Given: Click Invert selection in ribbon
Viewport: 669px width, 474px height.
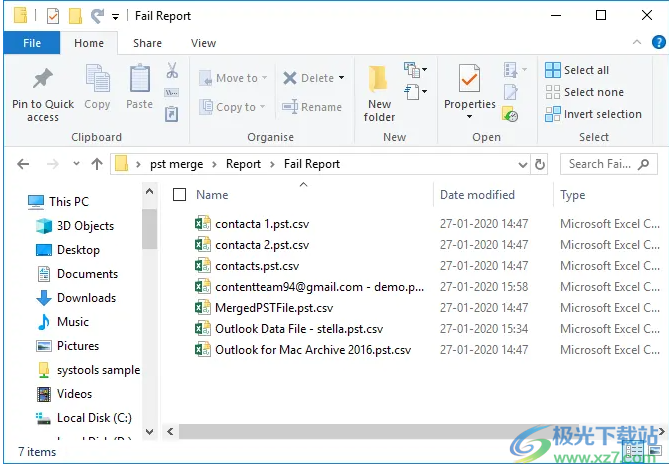Looking at the screenshot, I should click(x=593, y=114).
